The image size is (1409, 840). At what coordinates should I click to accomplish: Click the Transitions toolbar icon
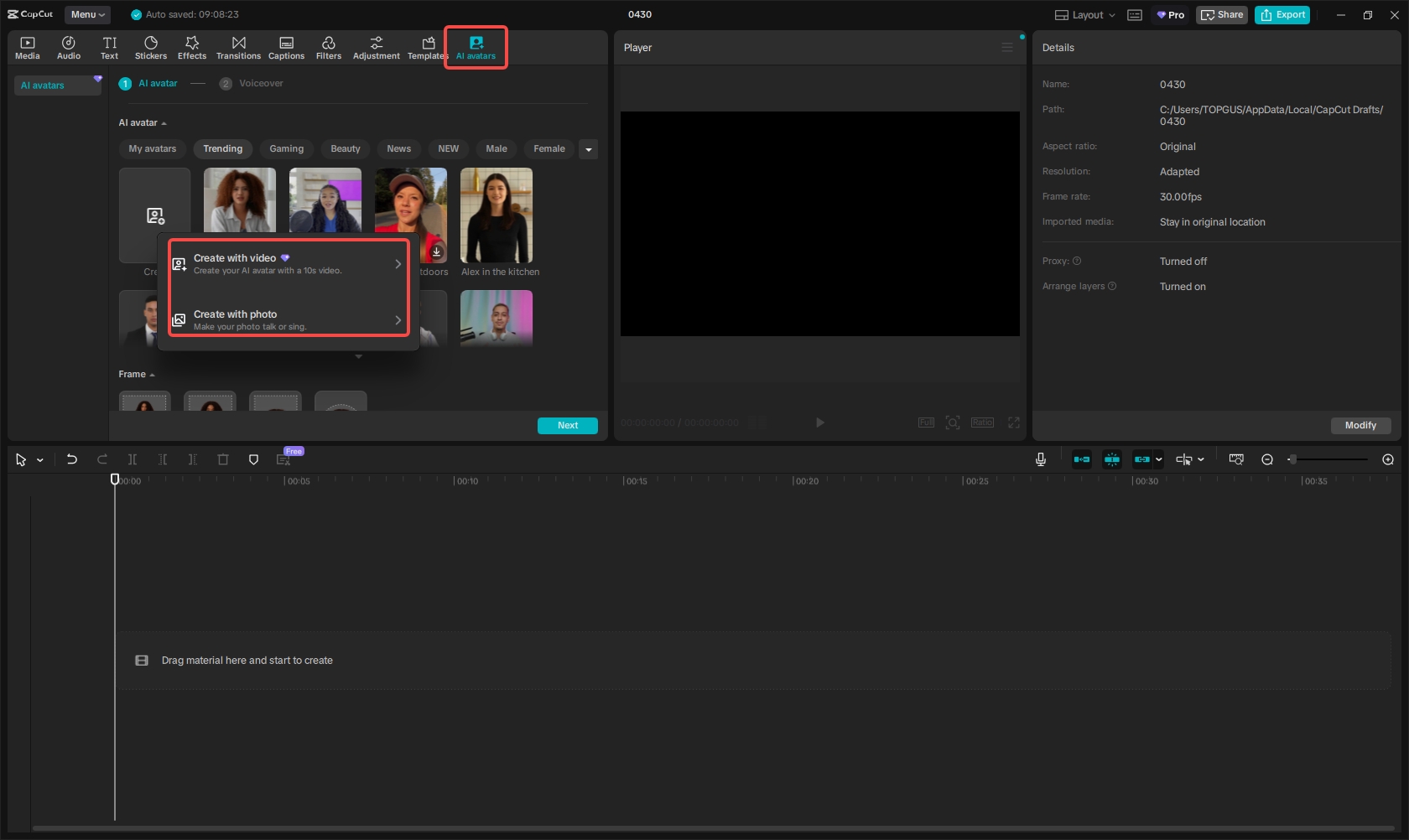pyautogui.click(x=238, y=48)
